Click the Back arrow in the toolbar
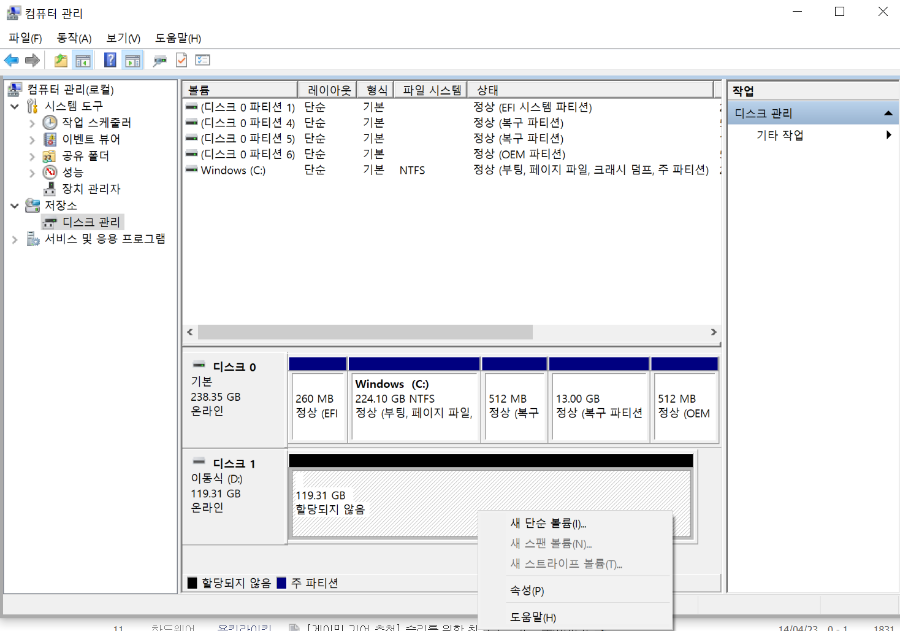Viewport: 900px width, 631px height. [x=12, y=59]
